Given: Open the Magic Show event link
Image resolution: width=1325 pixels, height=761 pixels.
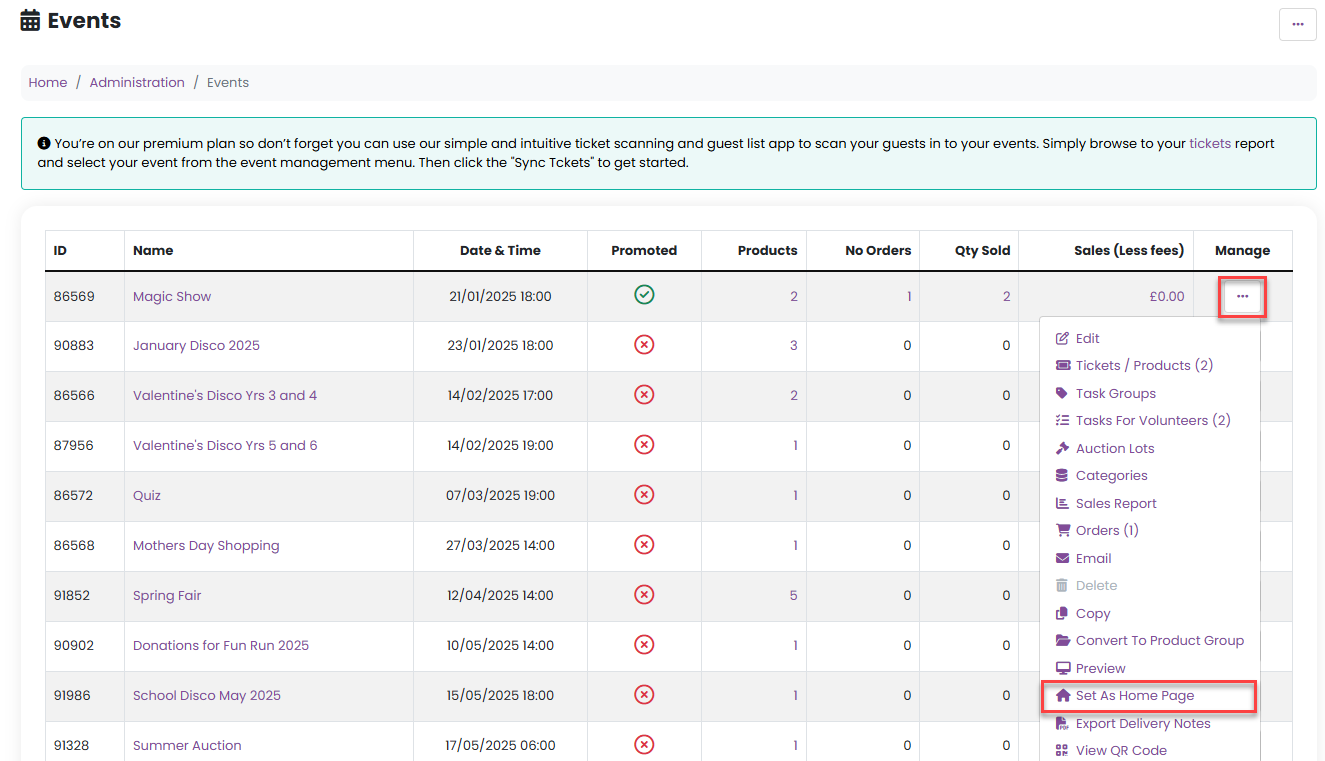Looking at the screenshot, I should (172, 296).
